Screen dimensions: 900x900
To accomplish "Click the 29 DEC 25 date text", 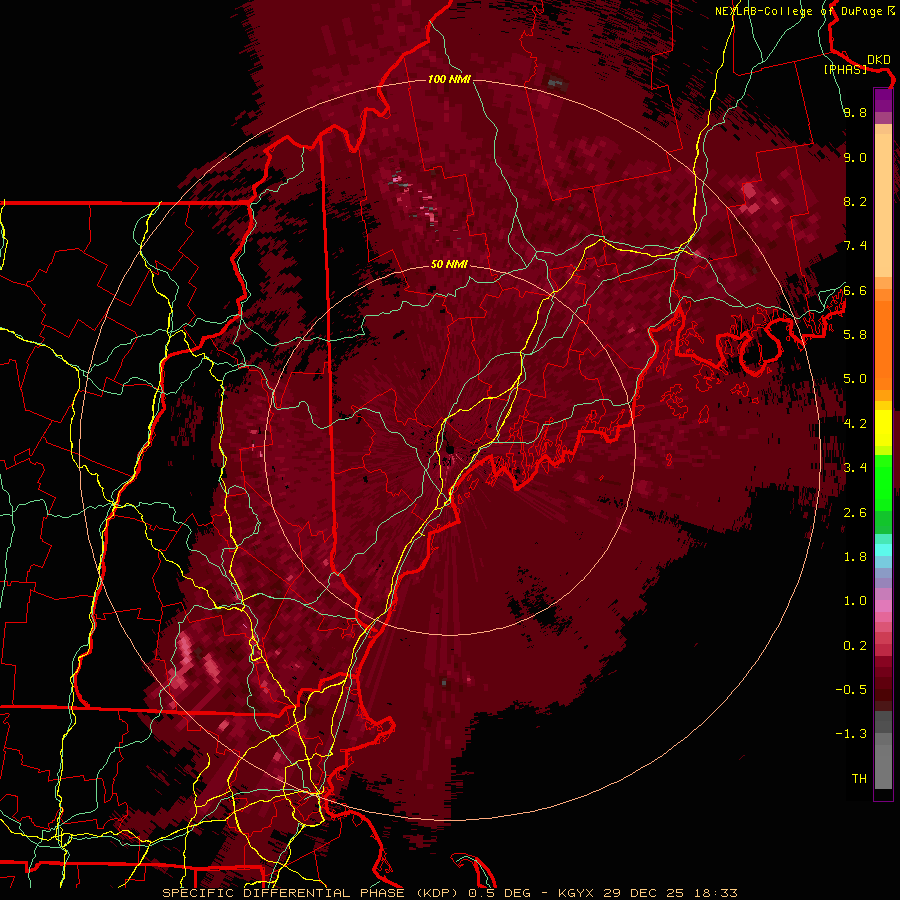I will 643,893.
